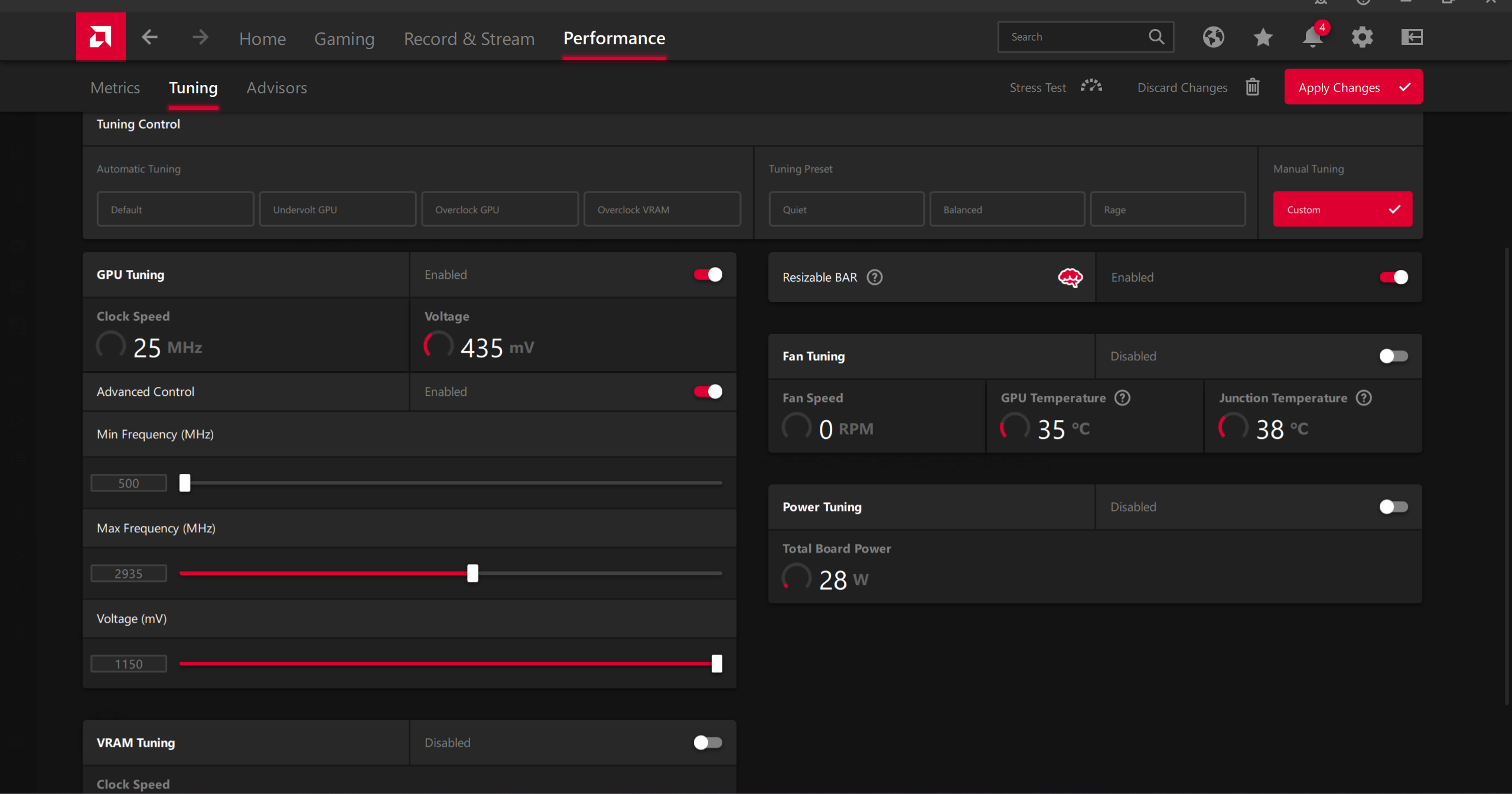Click the AMD logo home icon
This screenshot has width=1512, height=794.
pyautogui.click(x=100, y=37)
